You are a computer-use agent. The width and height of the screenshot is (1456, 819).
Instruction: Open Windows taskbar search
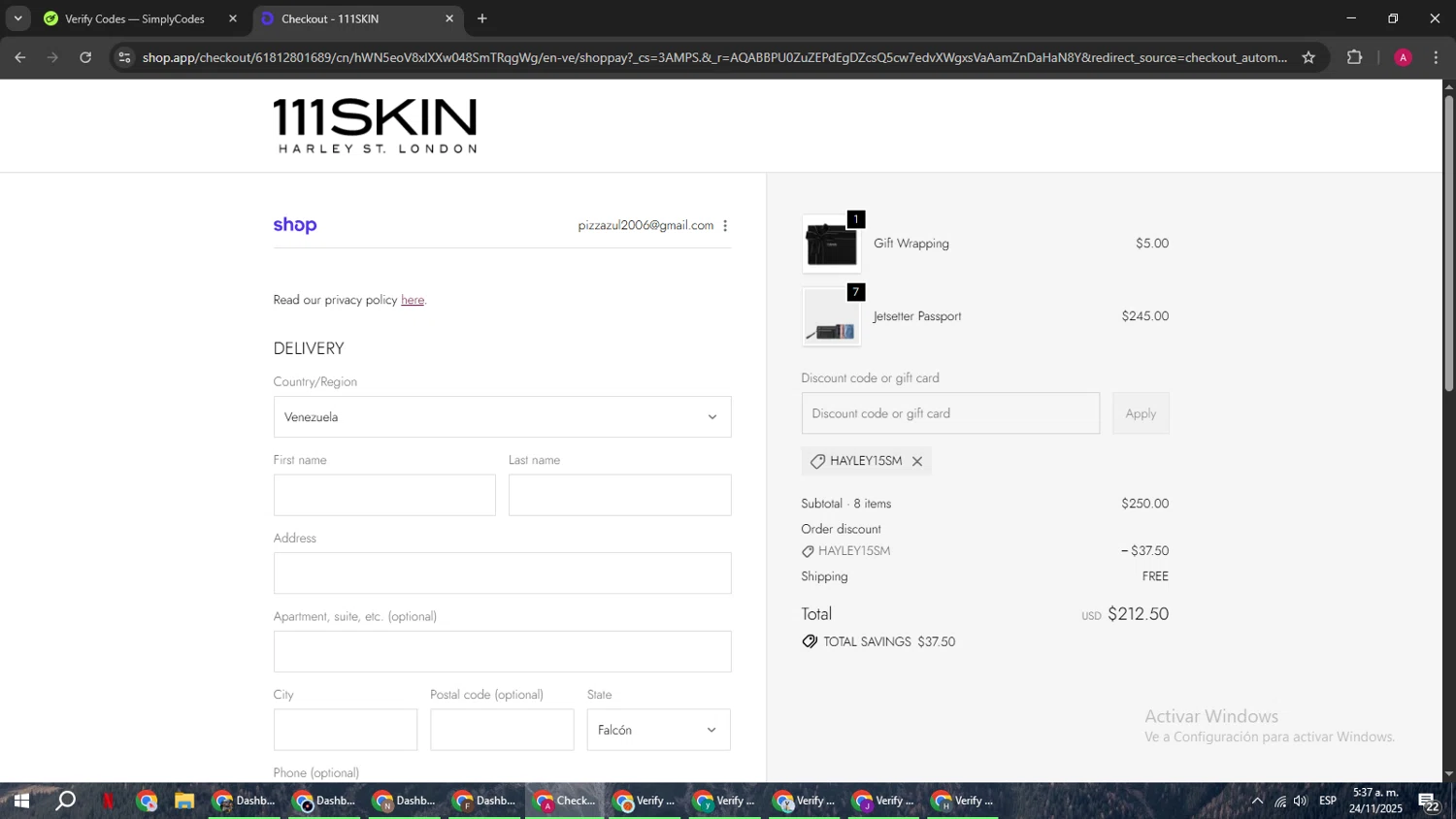65,802
